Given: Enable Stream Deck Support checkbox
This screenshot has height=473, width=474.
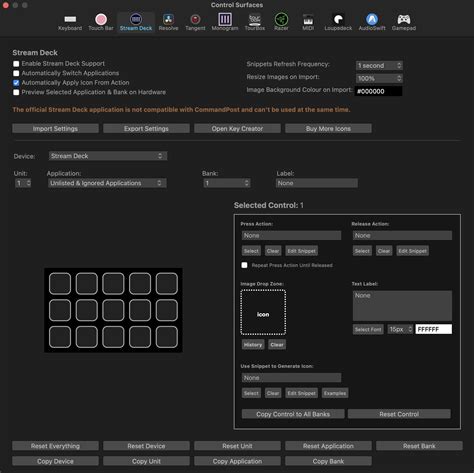Looking at the screenshot, I should pyautogui.click(x=16, y=64).
